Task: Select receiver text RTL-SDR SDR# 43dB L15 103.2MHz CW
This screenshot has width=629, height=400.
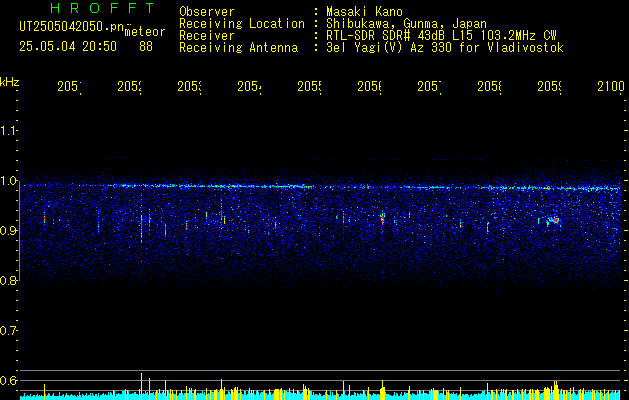Action: 441,36
